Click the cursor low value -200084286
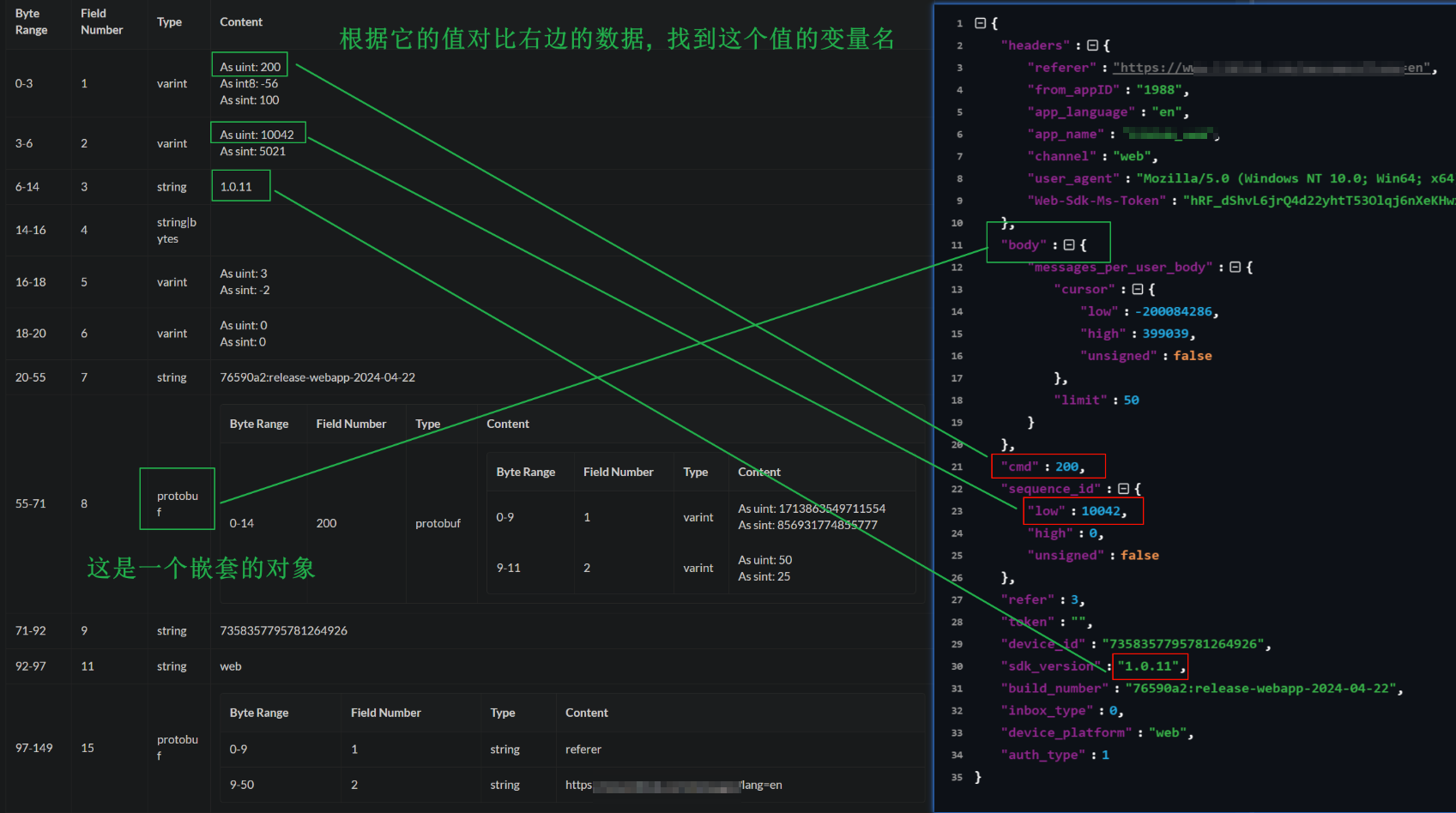1456x813 pixels. pyautogui.click(x=1175, y=312)
